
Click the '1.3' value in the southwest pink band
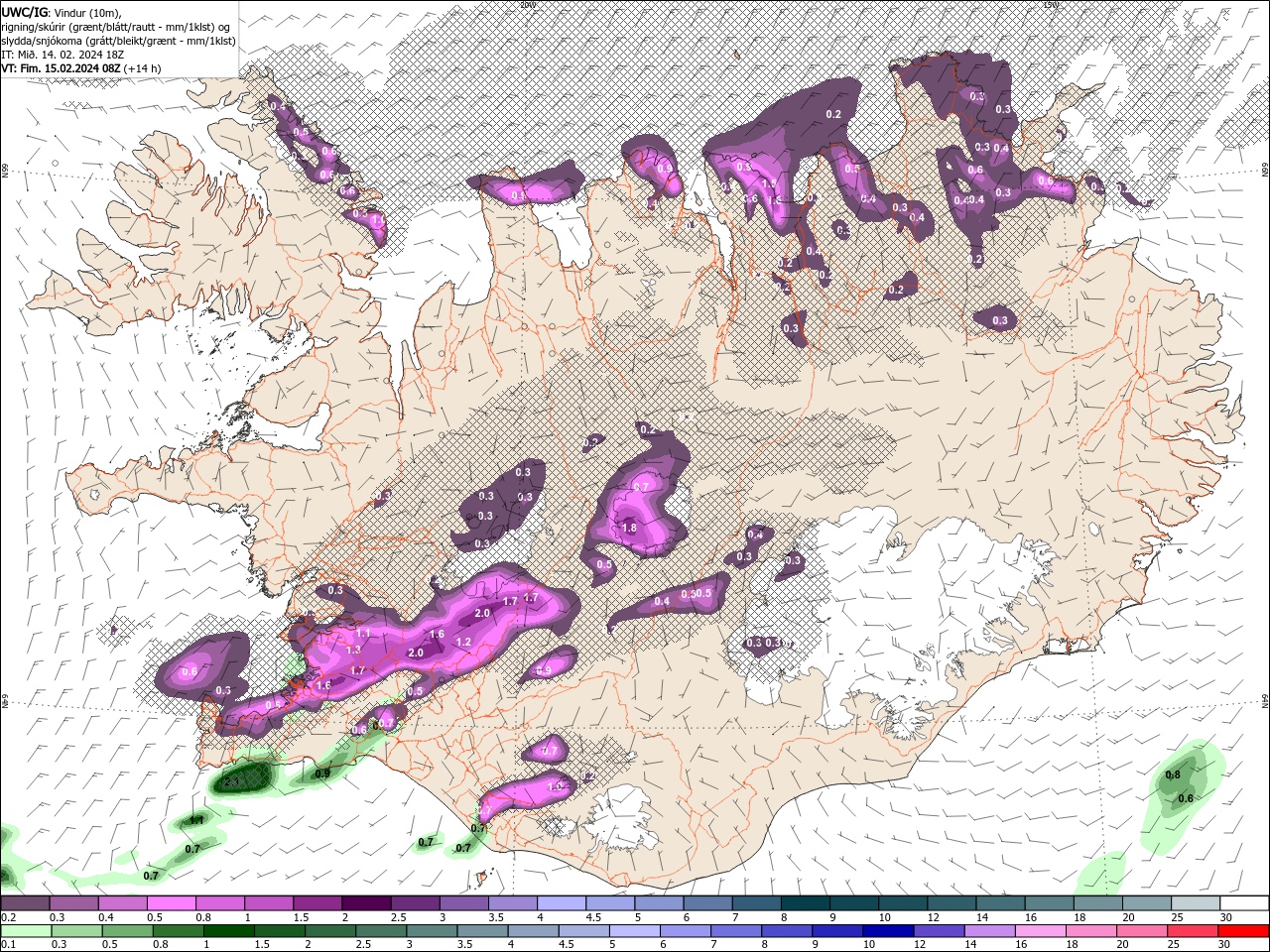[x=354, y=651]
